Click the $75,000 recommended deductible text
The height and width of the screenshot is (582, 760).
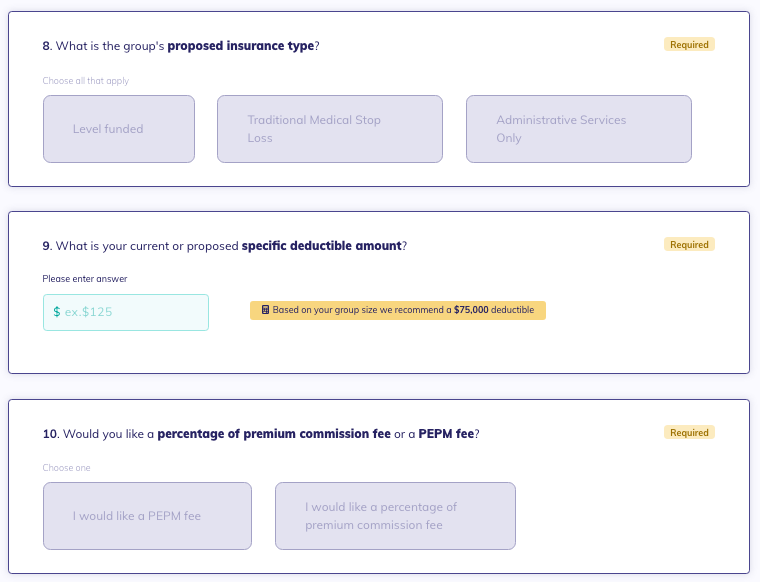471,310
